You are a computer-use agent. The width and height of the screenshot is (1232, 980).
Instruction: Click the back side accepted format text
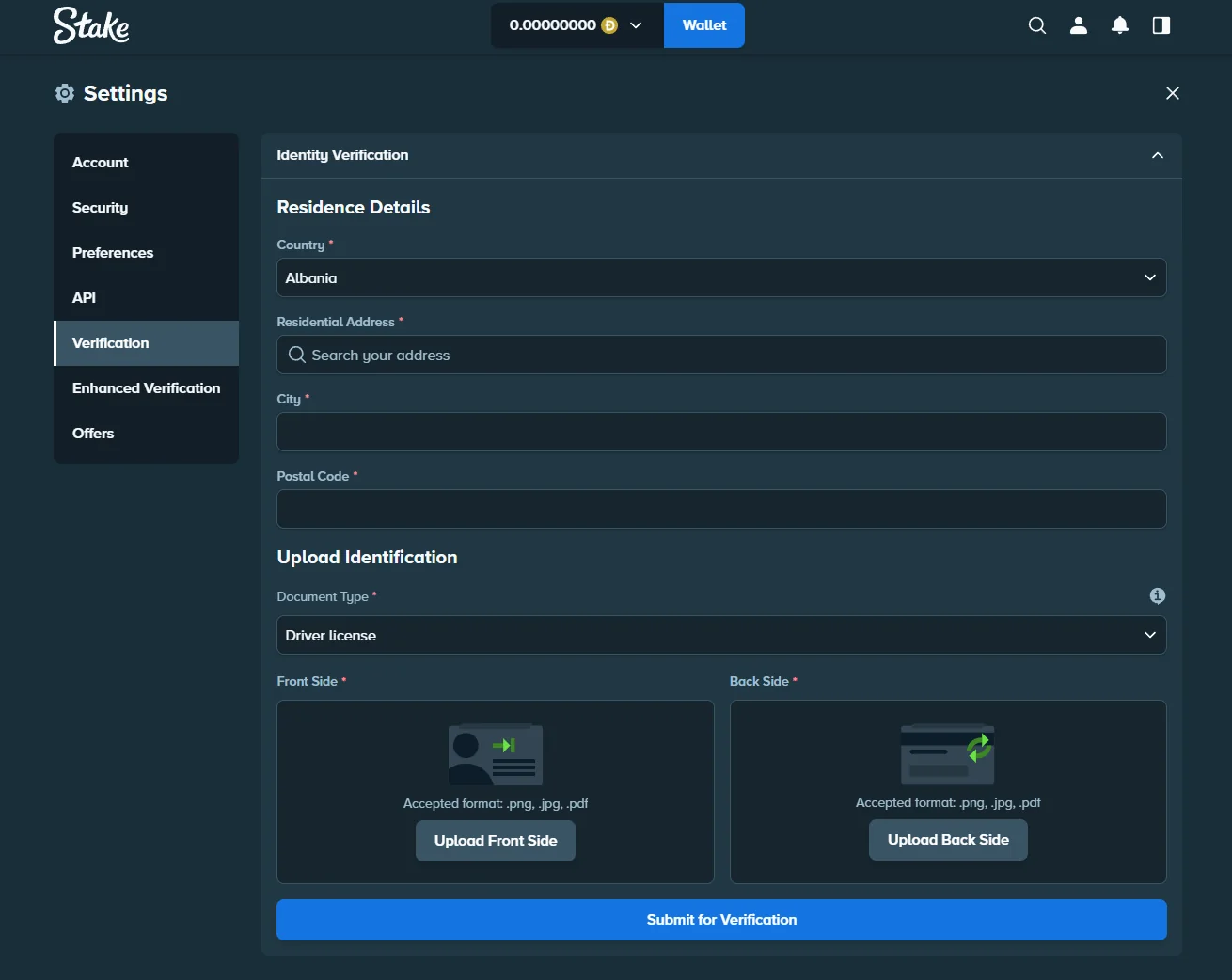pos(948,802)
